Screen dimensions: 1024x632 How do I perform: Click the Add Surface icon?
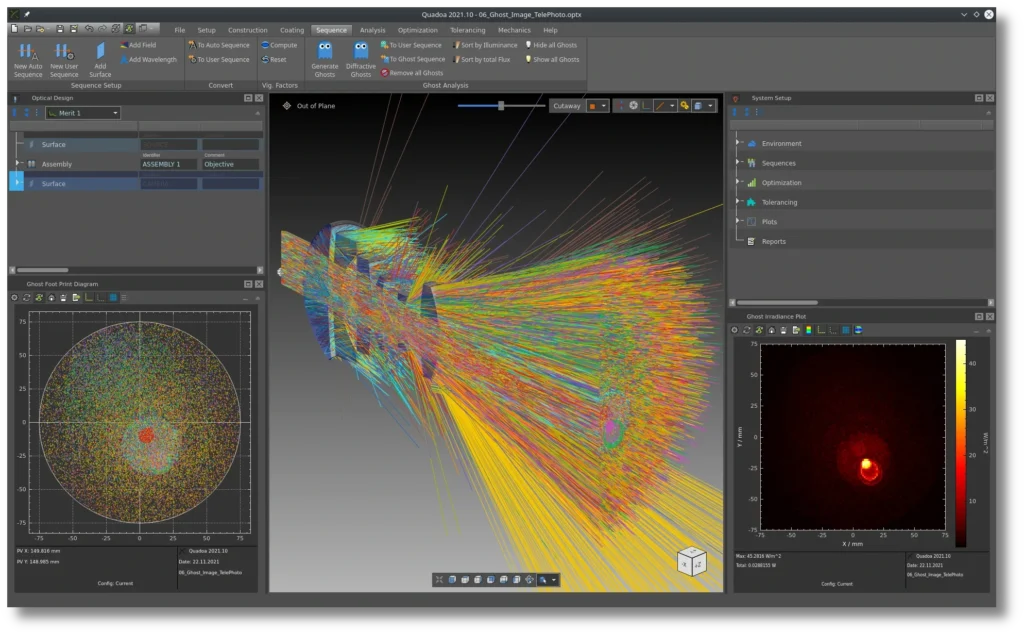(100, 52)
